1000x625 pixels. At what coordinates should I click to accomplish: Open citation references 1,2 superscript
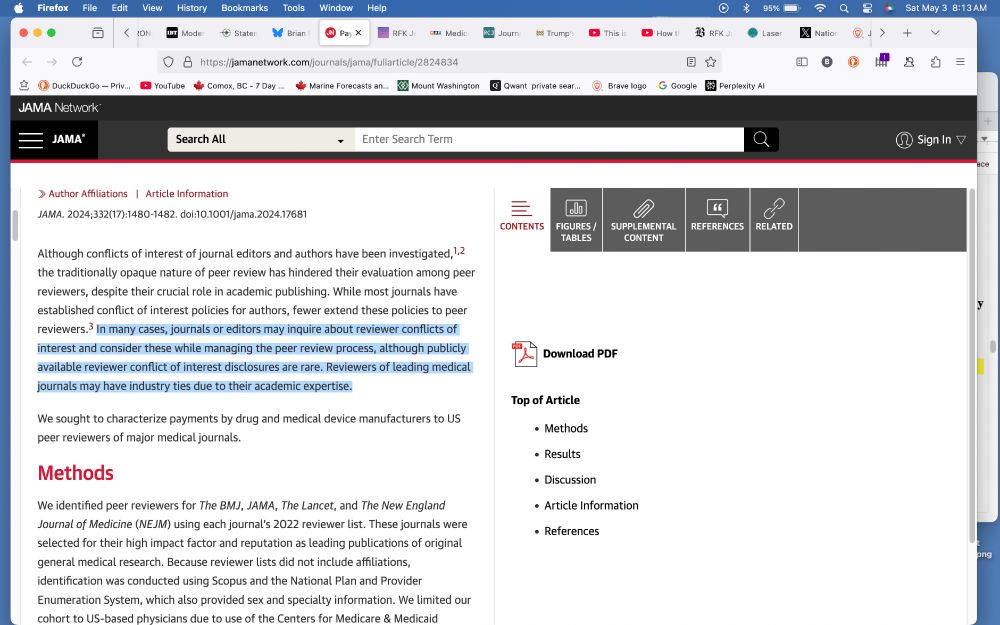(459, 251)
